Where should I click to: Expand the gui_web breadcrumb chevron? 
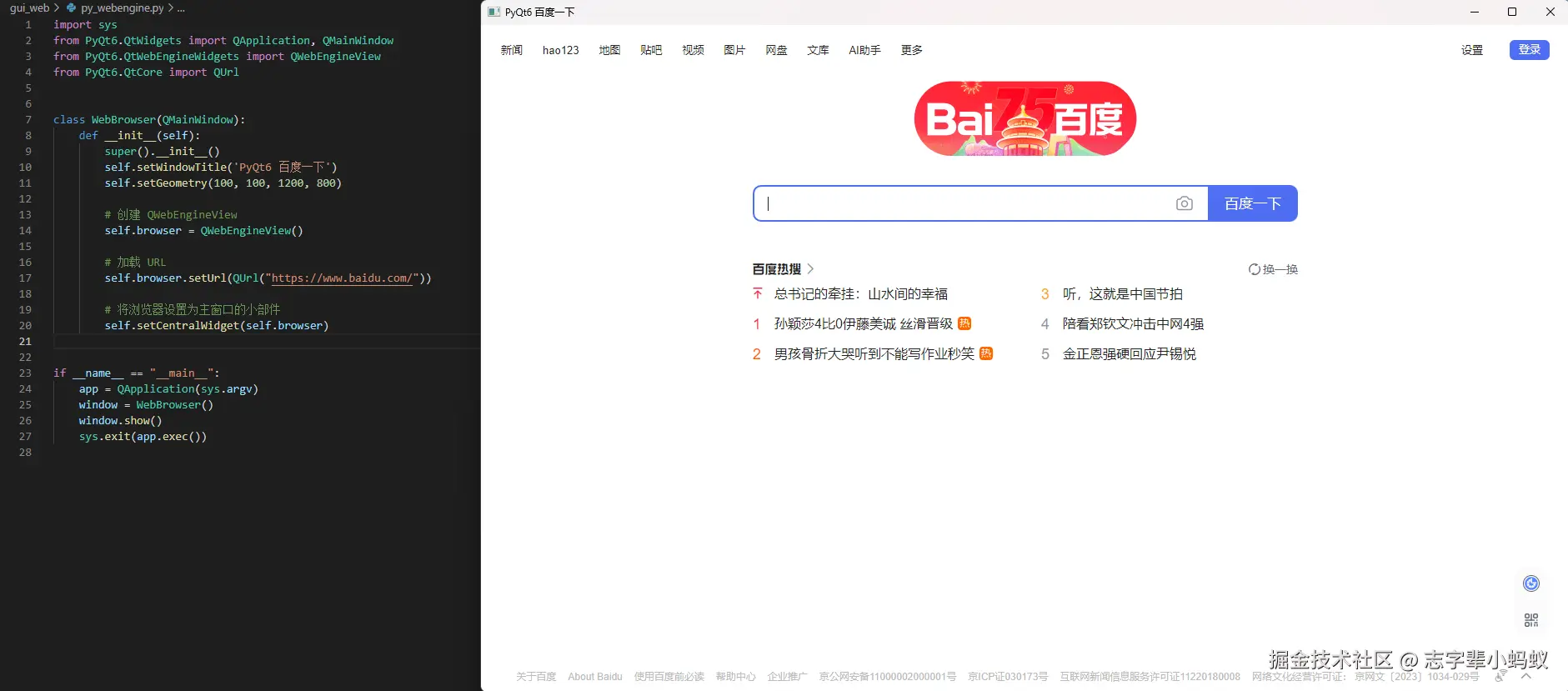tap(57, 8)
